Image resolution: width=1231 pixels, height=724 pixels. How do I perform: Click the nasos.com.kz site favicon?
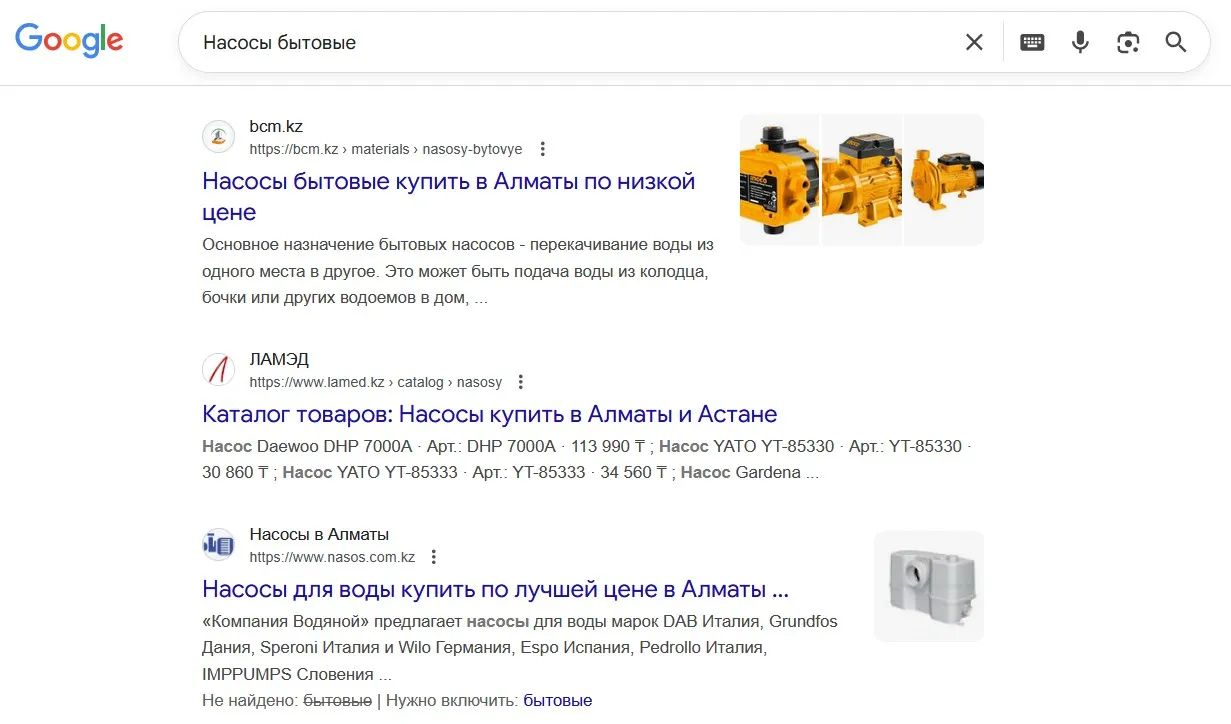pyautogui.click(x=218, y=545)
